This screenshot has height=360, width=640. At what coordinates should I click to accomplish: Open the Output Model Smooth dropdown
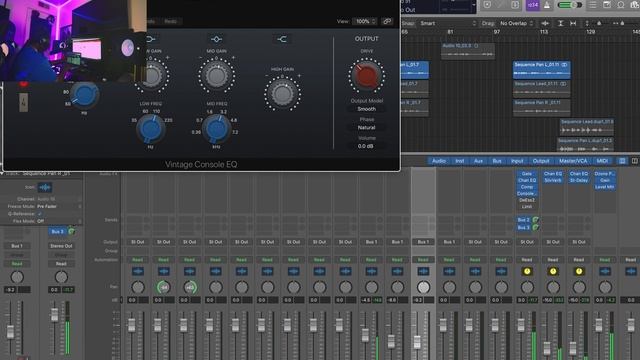(x=366, y=109)
